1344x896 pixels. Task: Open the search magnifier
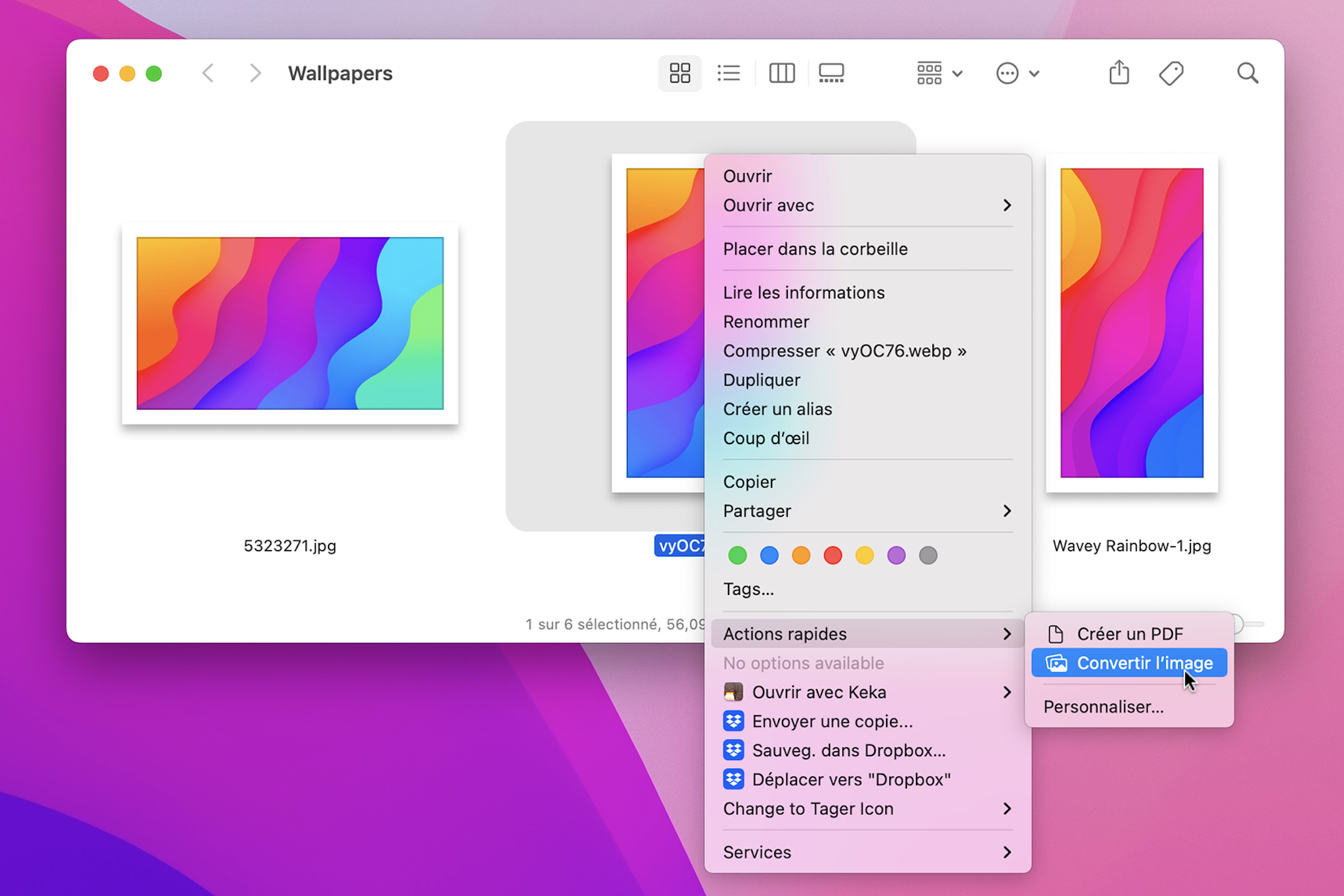[x=1246, y=73]
